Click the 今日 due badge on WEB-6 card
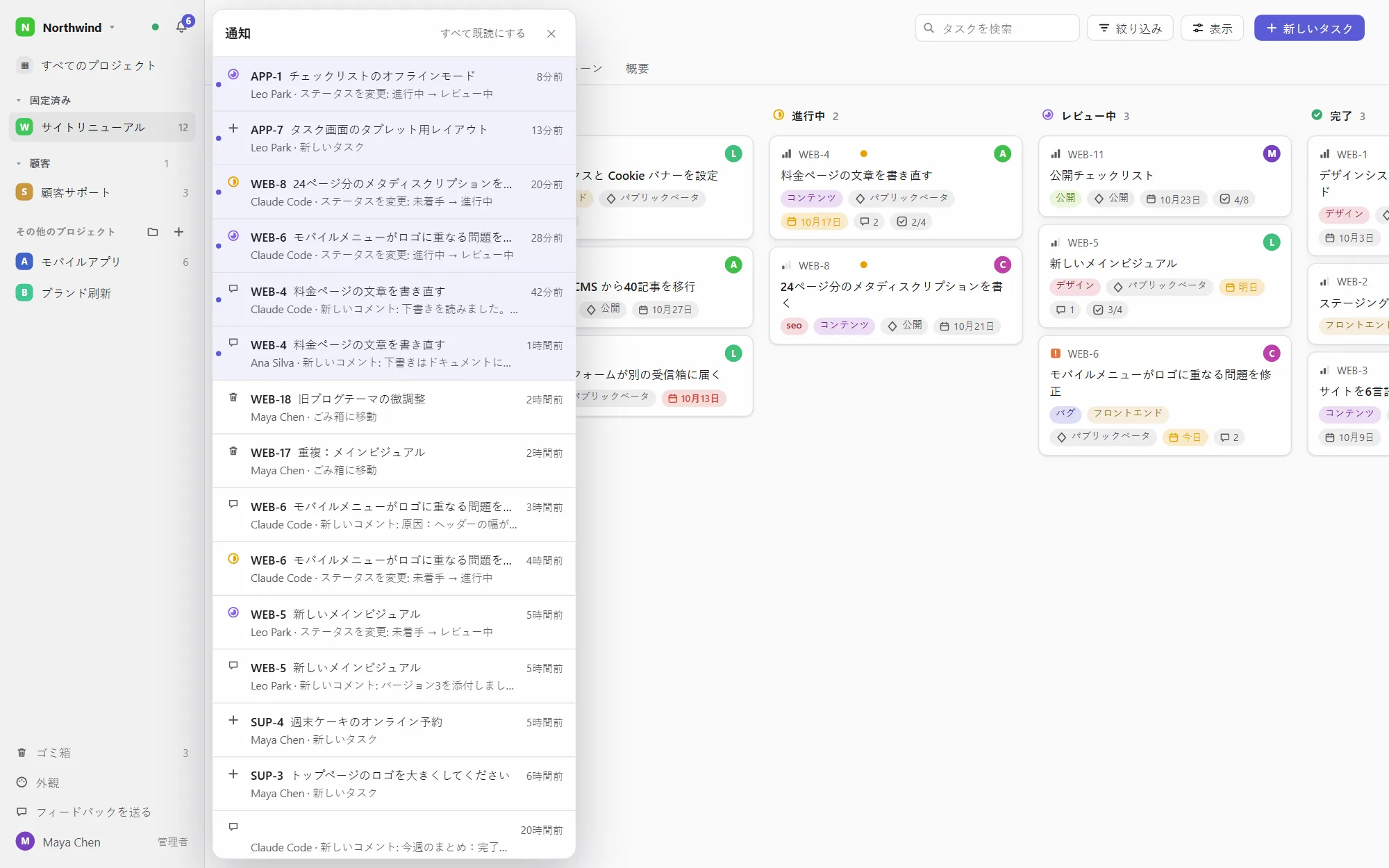The width and height of the screenshot is (1389, 868). coord(1185,437)
